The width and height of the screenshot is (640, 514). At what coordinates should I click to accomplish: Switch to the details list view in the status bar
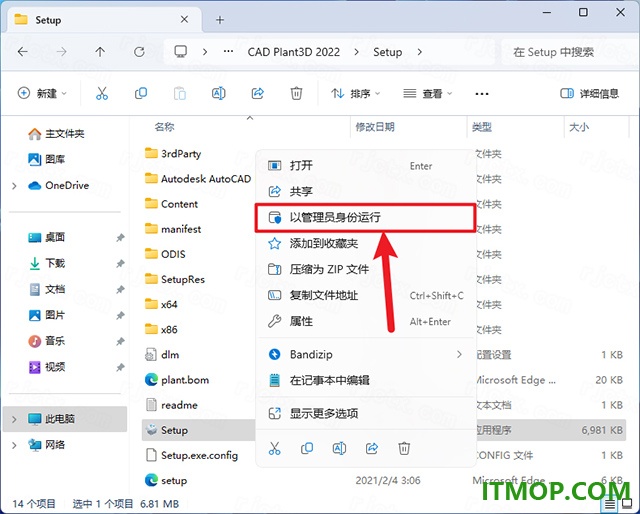610,505
